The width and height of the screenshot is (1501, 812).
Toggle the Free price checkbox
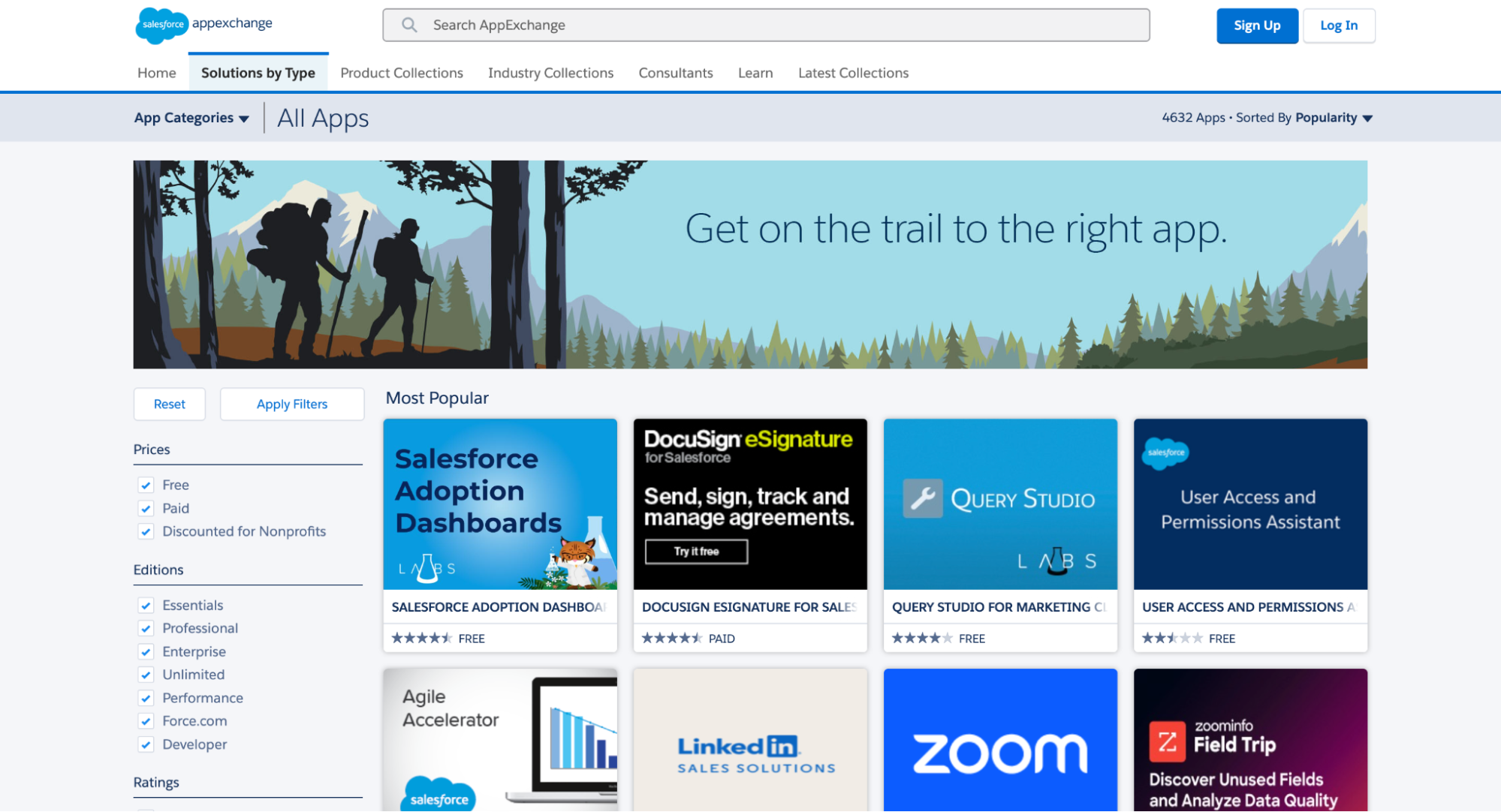point(146,486)
